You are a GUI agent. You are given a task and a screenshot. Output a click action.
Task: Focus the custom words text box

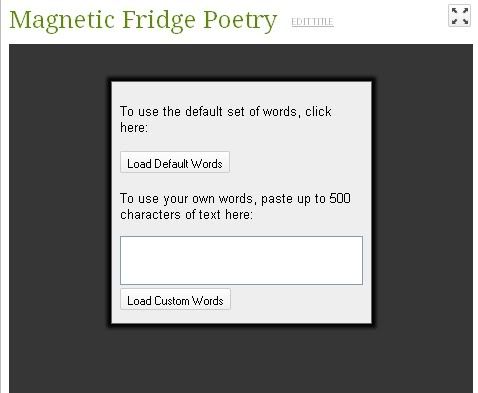pyautogui.click(x=241, y=260)
